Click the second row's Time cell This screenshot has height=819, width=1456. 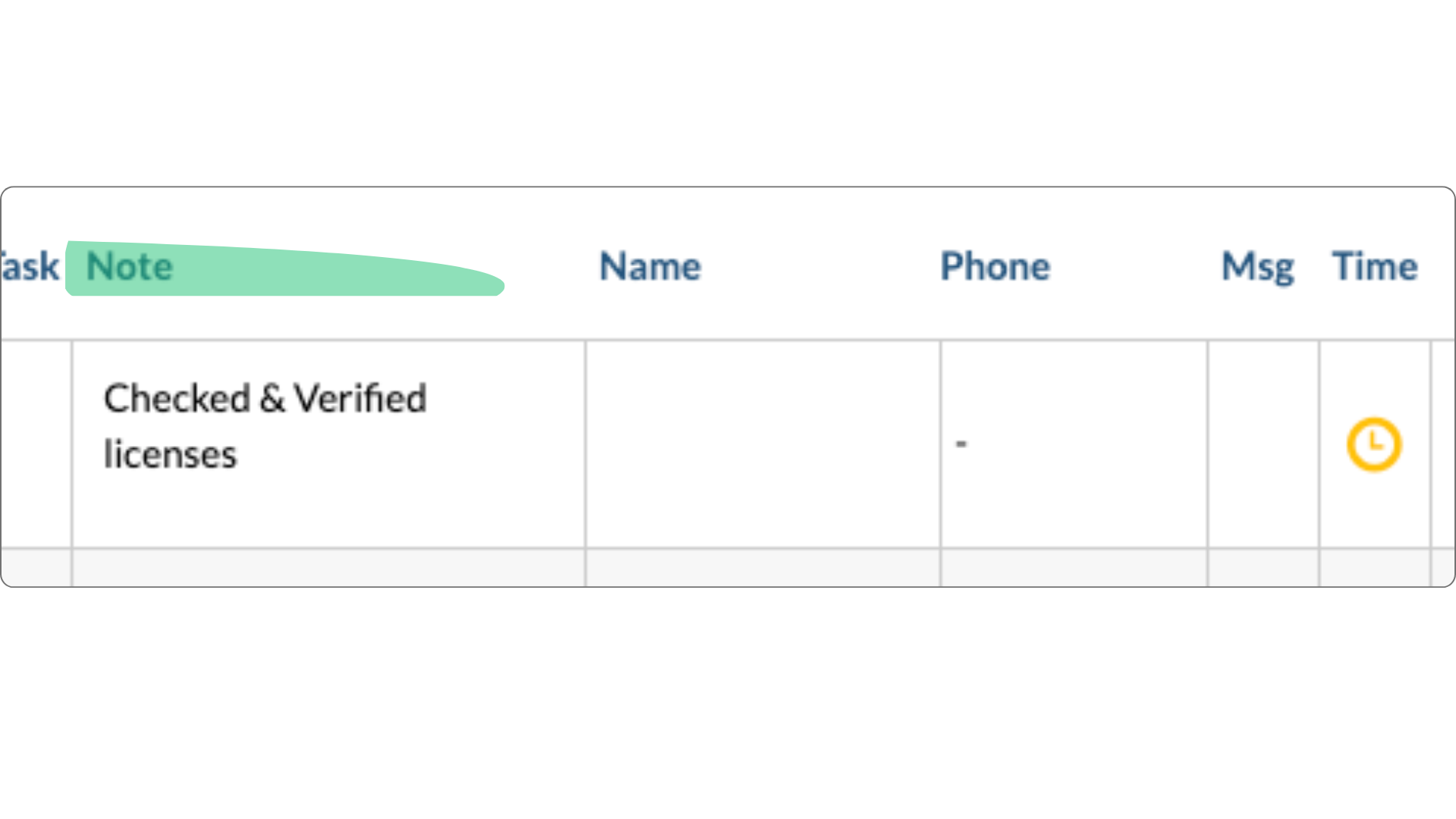point(1375,568)
